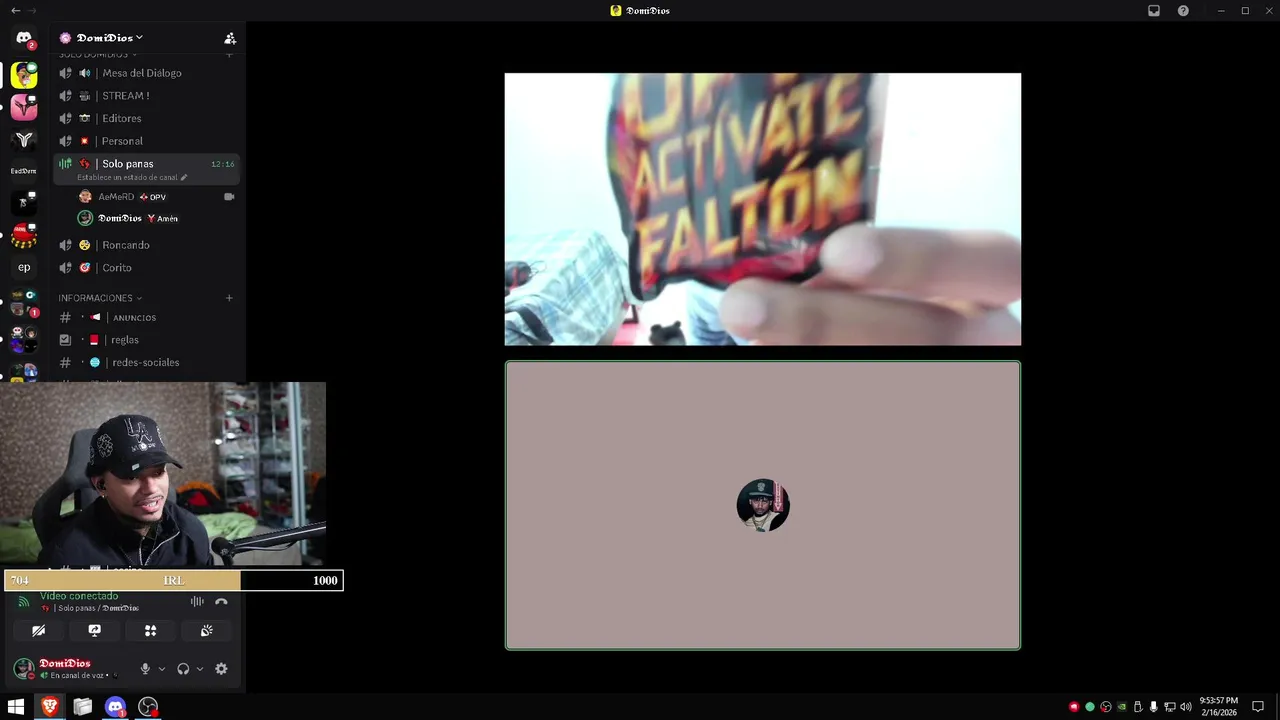This screenshot has height=720, width=1280.
Task: Open DomiDios user in voice list
Action: pyautogui.click(x=119, y=218)
